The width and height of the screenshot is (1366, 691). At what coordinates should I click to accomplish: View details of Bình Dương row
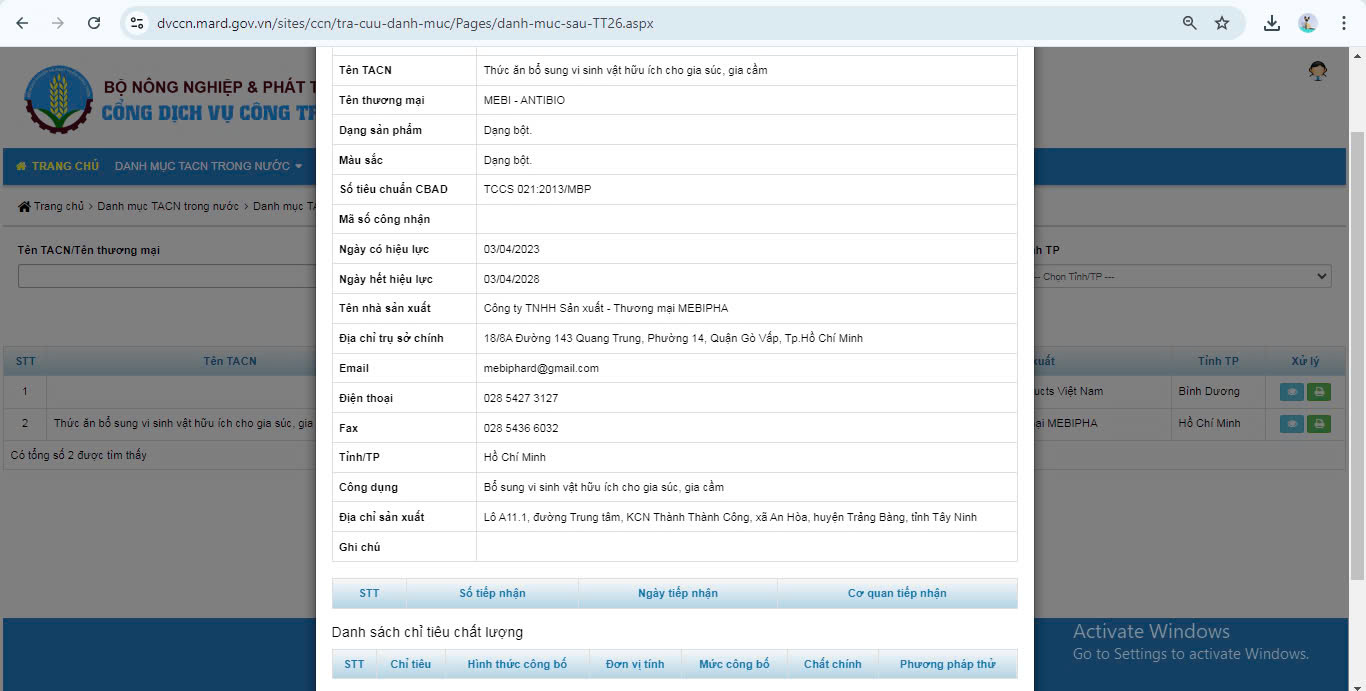click(x=1292, y=392)
